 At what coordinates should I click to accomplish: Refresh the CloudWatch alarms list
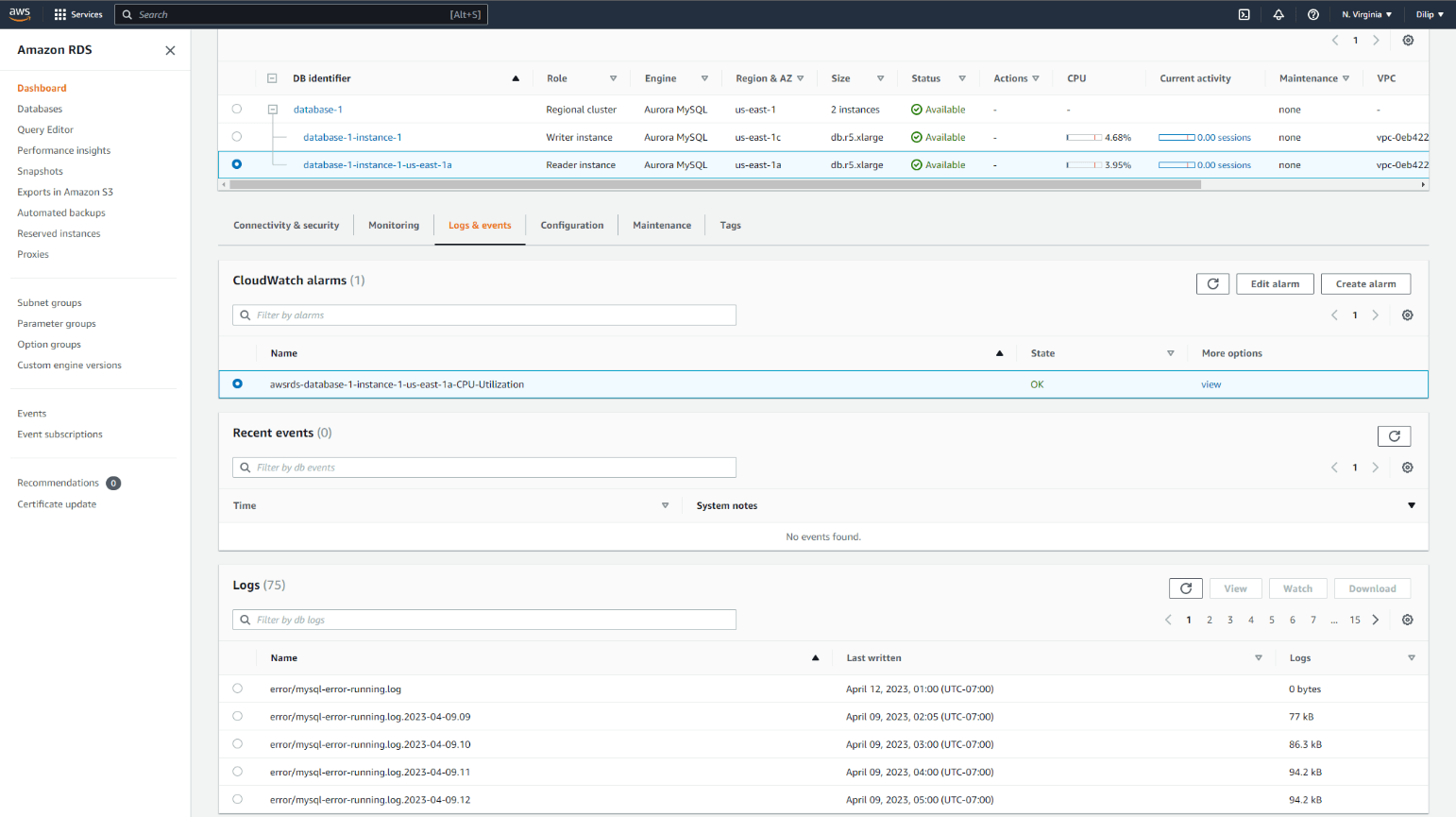tap(1213, 283)
